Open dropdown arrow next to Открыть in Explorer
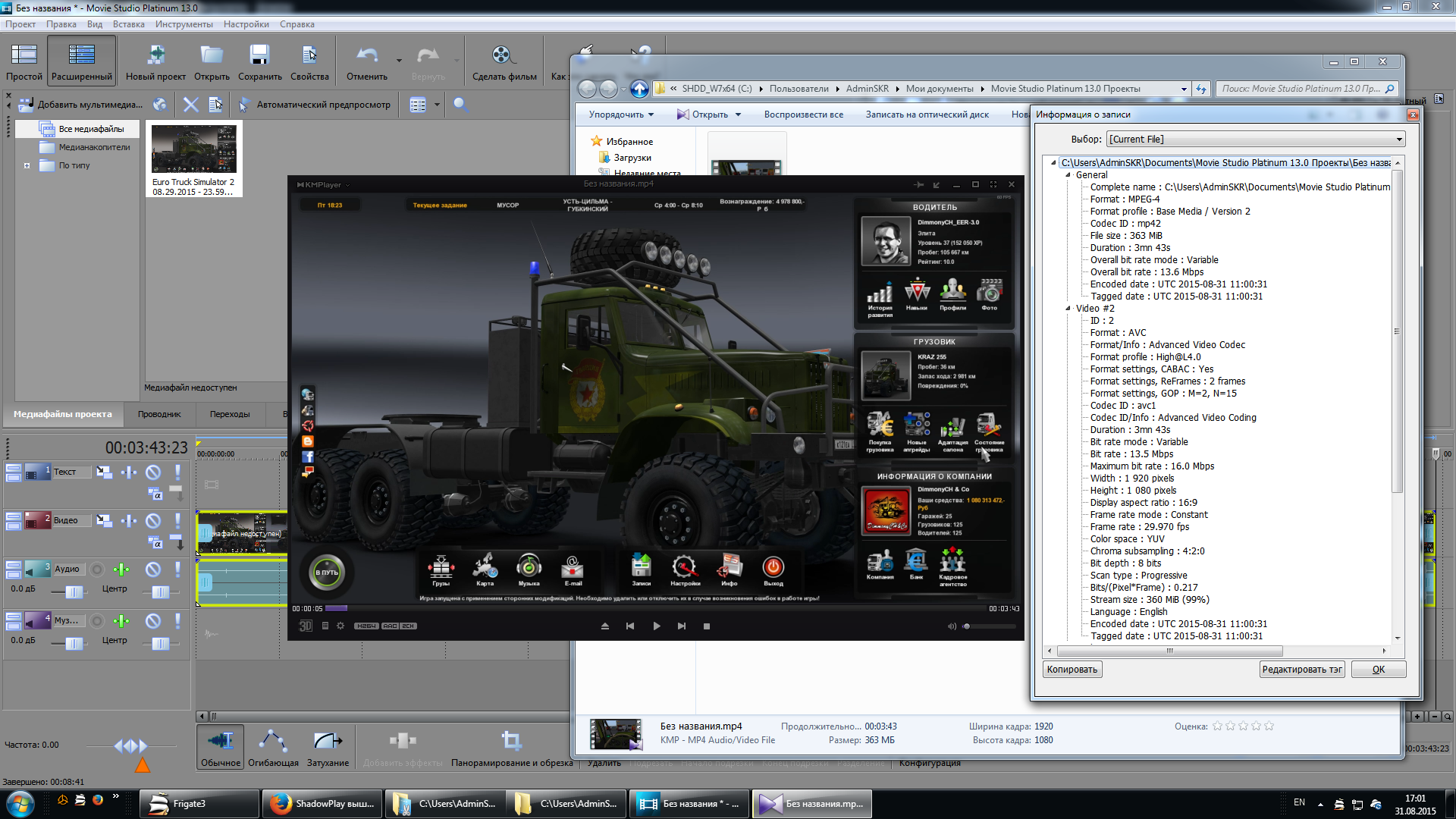The width and height of the screenshot is (1456, 819). click(738, 115)
